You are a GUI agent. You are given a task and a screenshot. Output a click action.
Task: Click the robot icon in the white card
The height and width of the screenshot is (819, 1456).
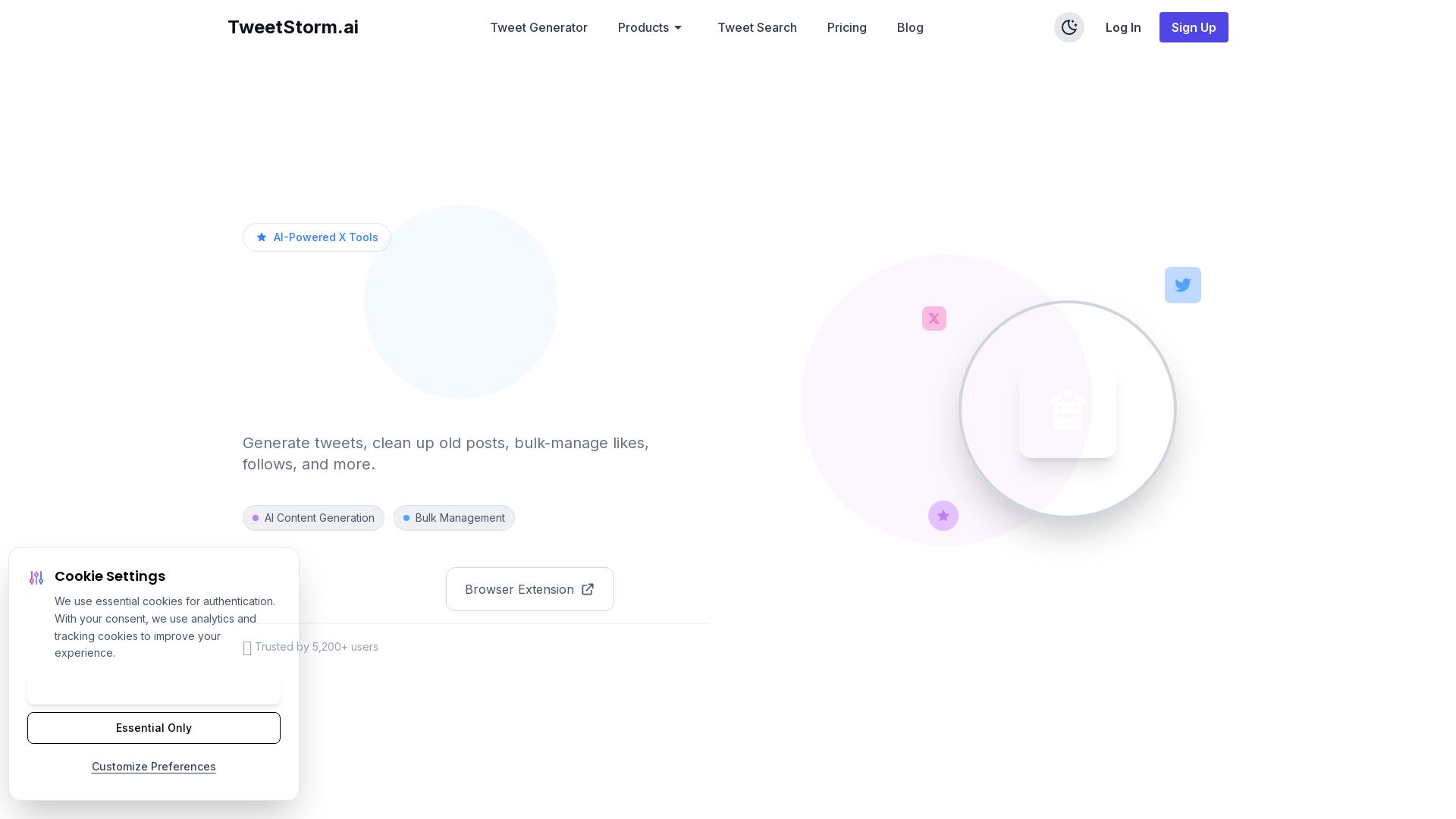coord(1067,410)
